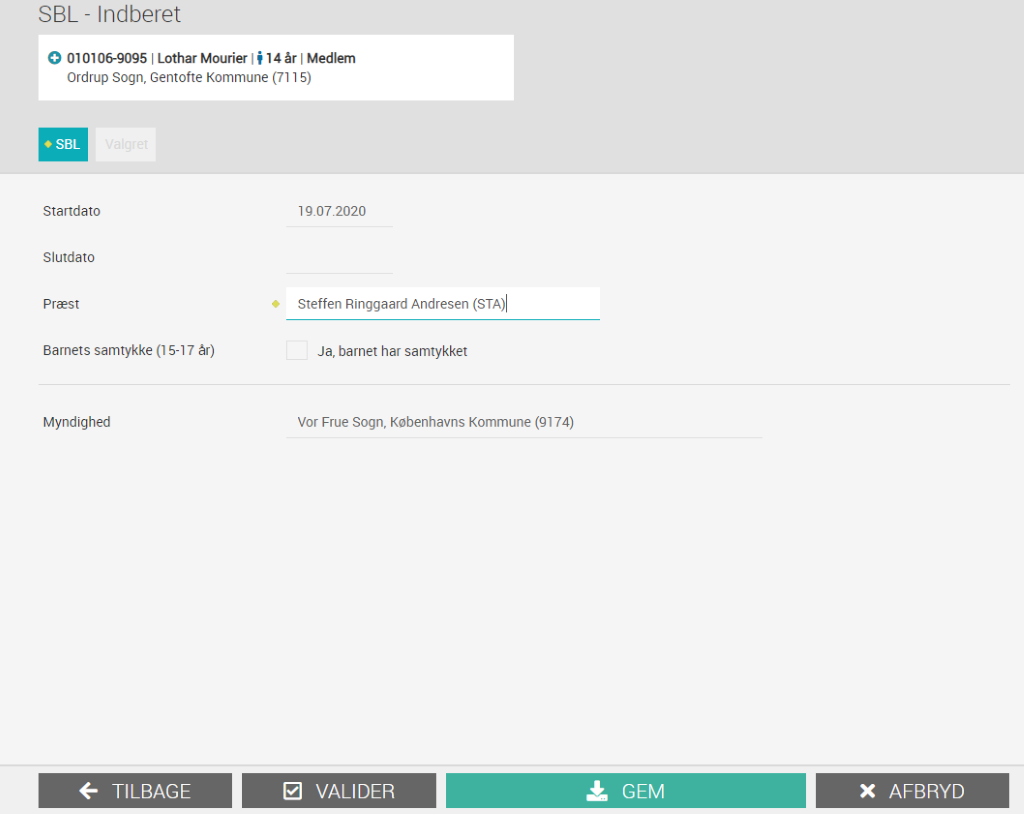Click 'Ordrup Sogn, Gentofte Kommune (7115)' text
The width and height of the screenshot is (1024, 814).
[x=189, y=78]
